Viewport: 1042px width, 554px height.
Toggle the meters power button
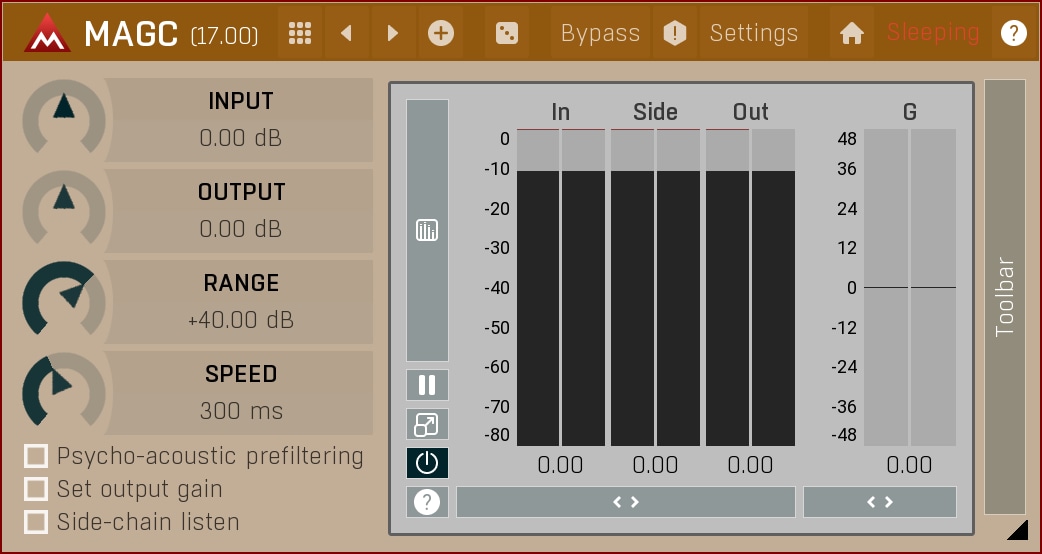point(427,463)
